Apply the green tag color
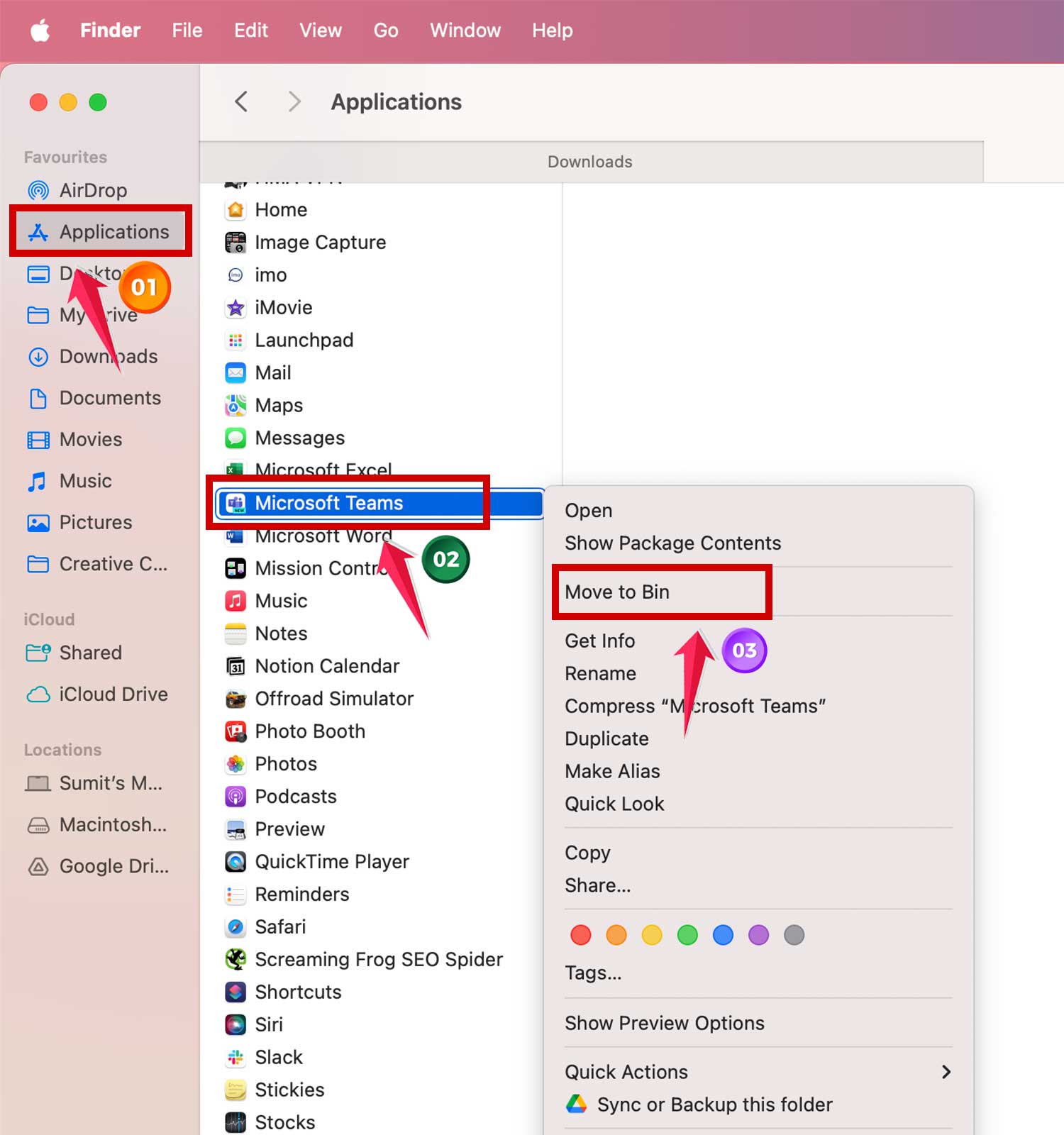This screenshot has height=1135, width=1064. (x=687, y=935)
